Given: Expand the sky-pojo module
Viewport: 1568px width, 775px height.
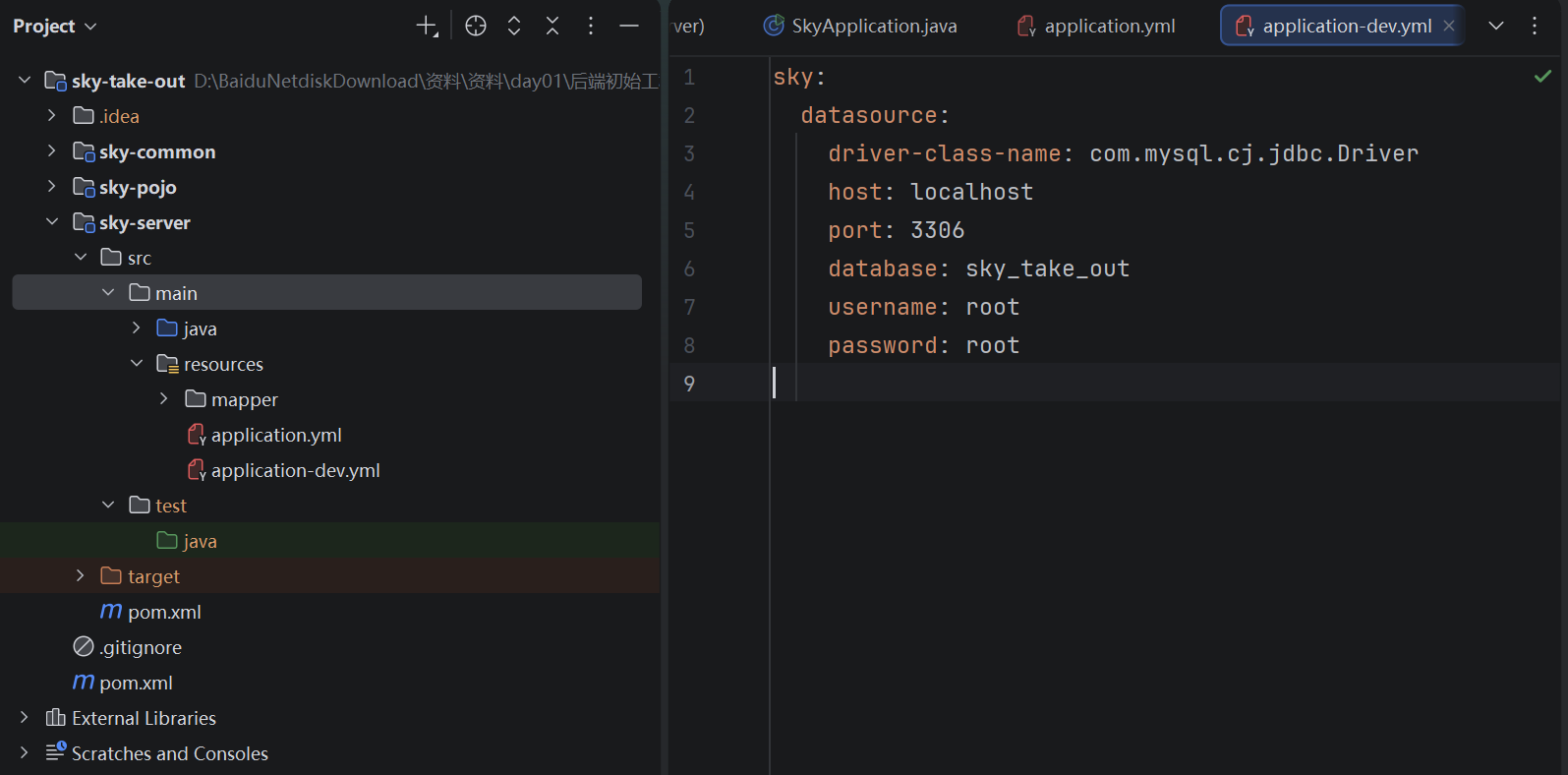Looking at the screenshot, I should (52, 186).
